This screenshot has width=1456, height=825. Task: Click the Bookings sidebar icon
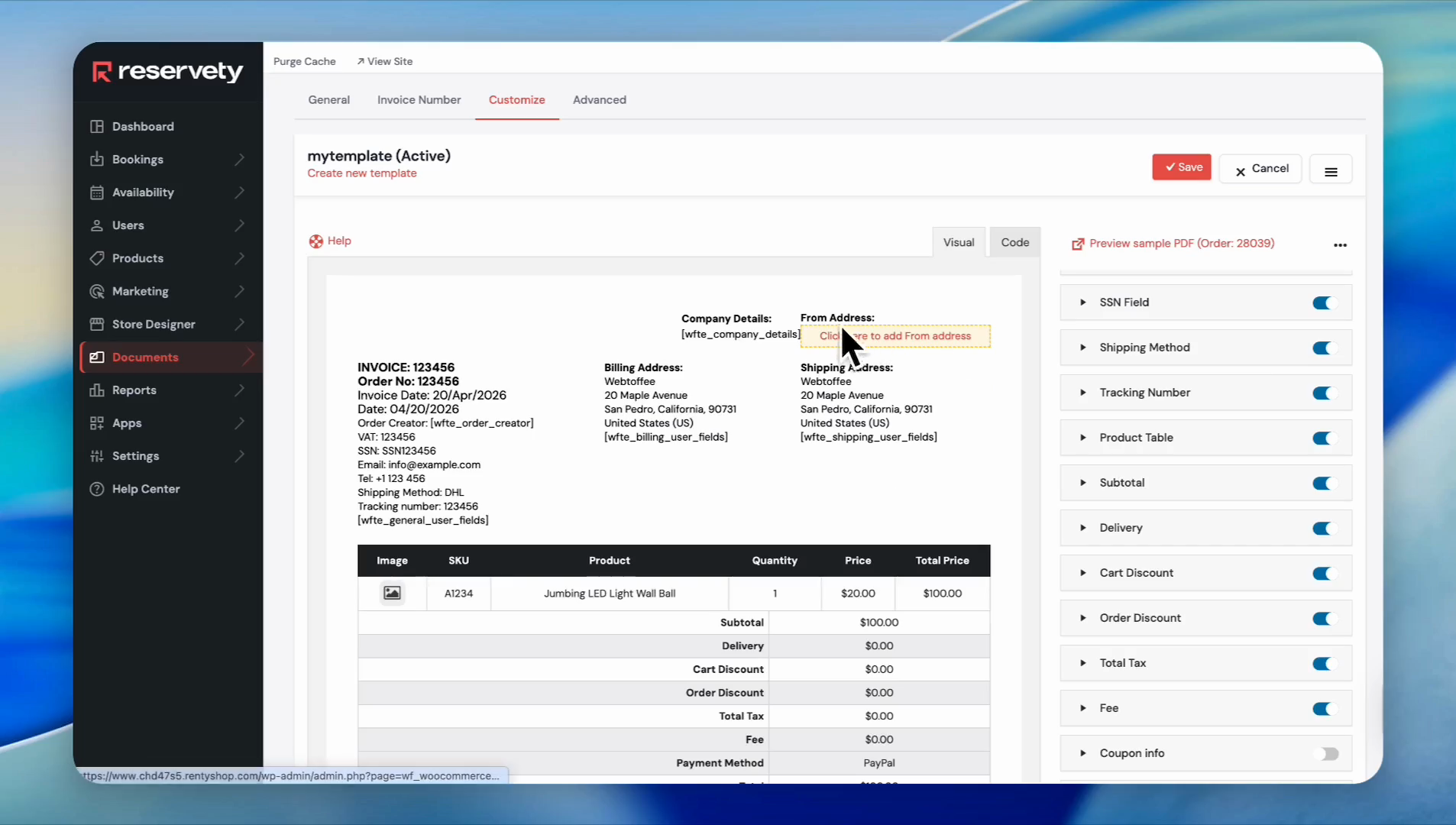click(x=97, y=160)
